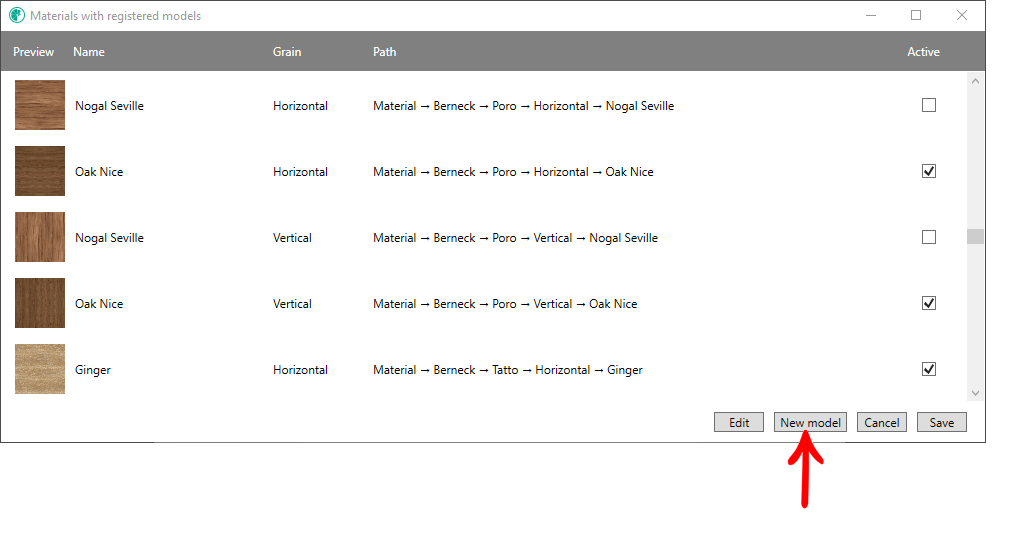1024x541 pixels.
Task: Select path ending in Vertical → Nogal Seville
Action: point(515,238)
